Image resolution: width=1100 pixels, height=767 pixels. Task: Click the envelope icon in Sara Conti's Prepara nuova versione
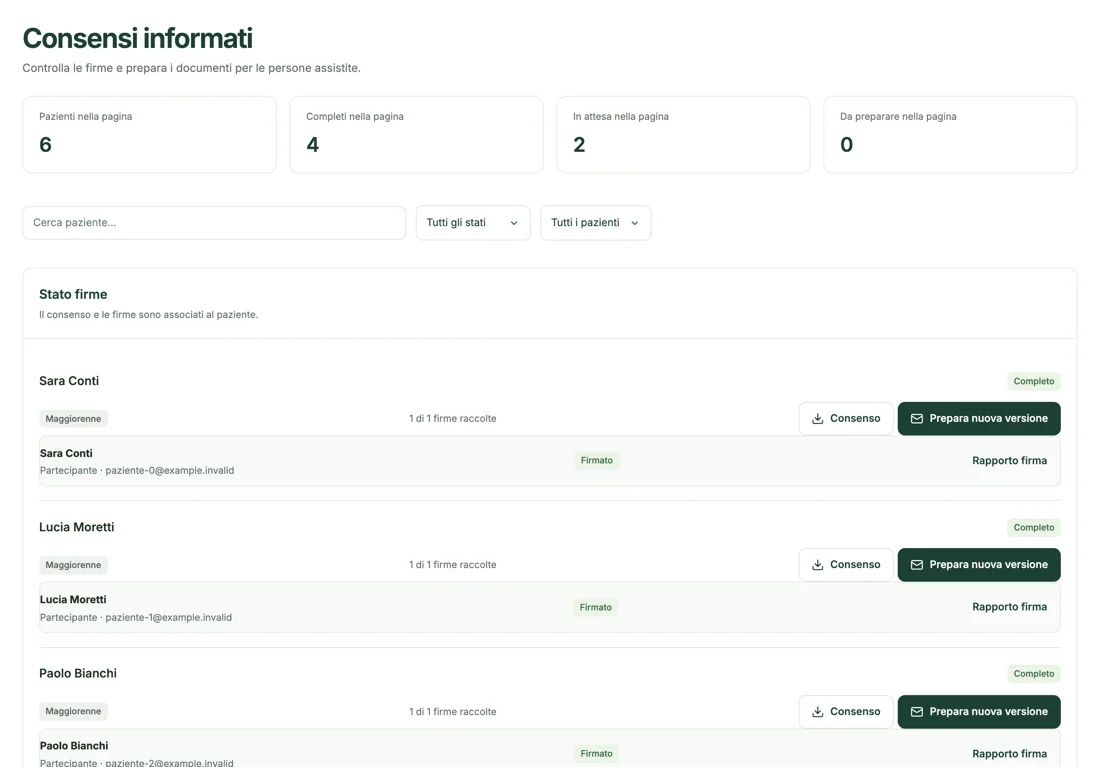tap(916, 419)
